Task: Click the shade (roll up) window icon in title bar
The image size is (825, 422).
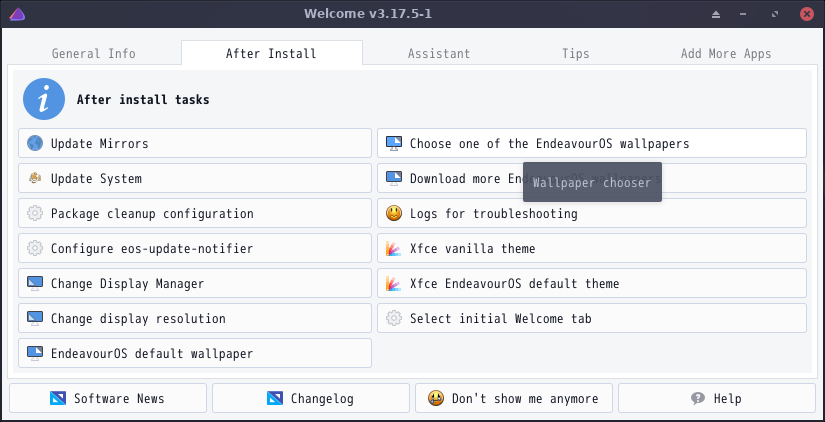Action: 716,14
